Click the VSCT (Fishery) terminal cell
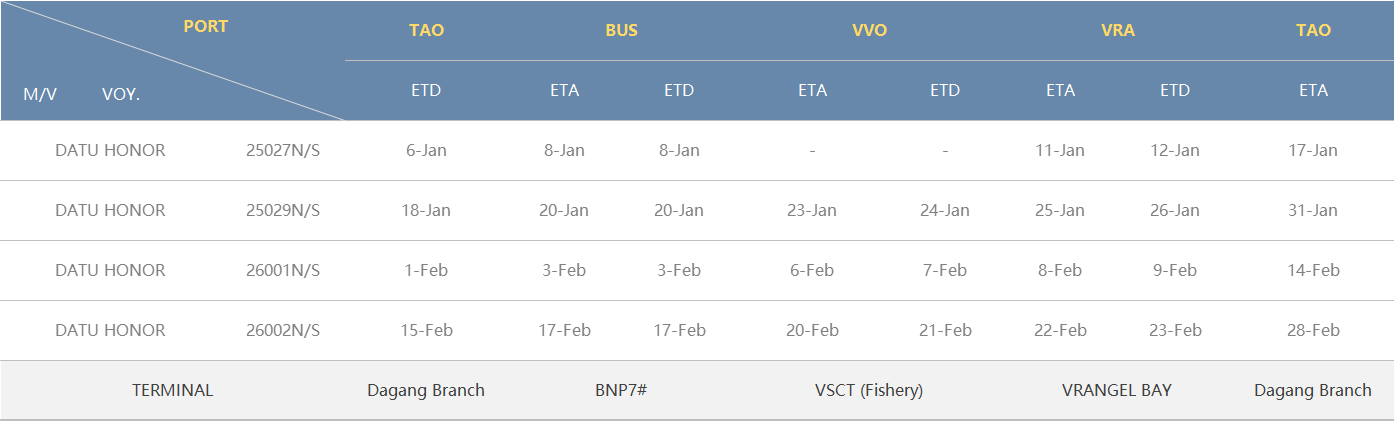Image resolution: width=1394 pixels, height=422 pixels. [x=869, y=390]
